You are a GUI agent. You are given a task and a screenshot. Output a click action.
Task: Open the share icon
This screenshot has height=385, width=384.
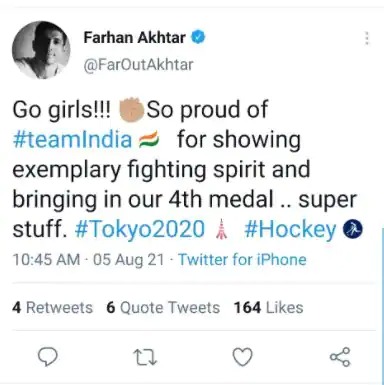tap(340, 357)
